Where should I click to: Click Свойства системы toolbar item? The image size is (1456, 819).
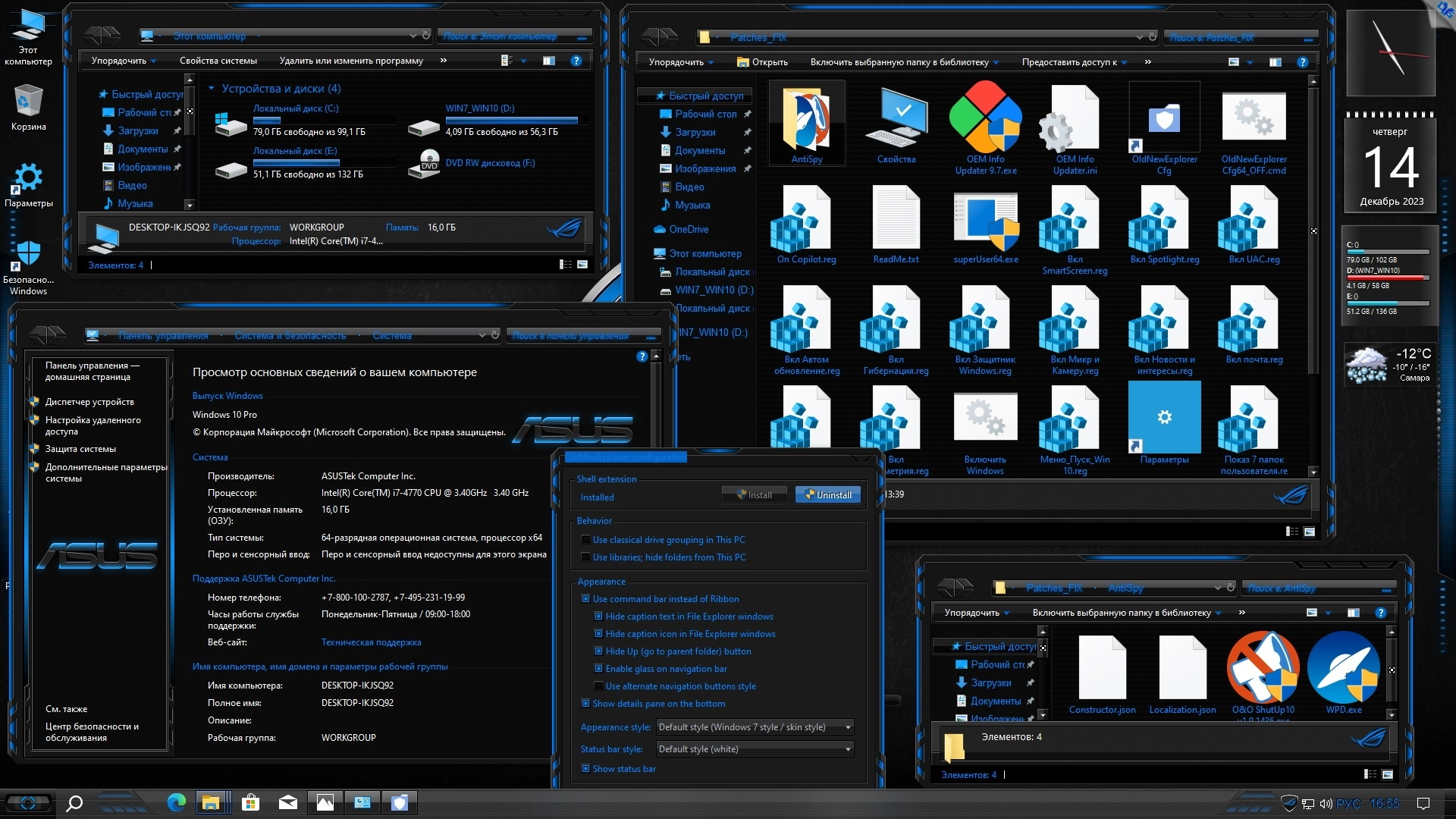point(218,61)
